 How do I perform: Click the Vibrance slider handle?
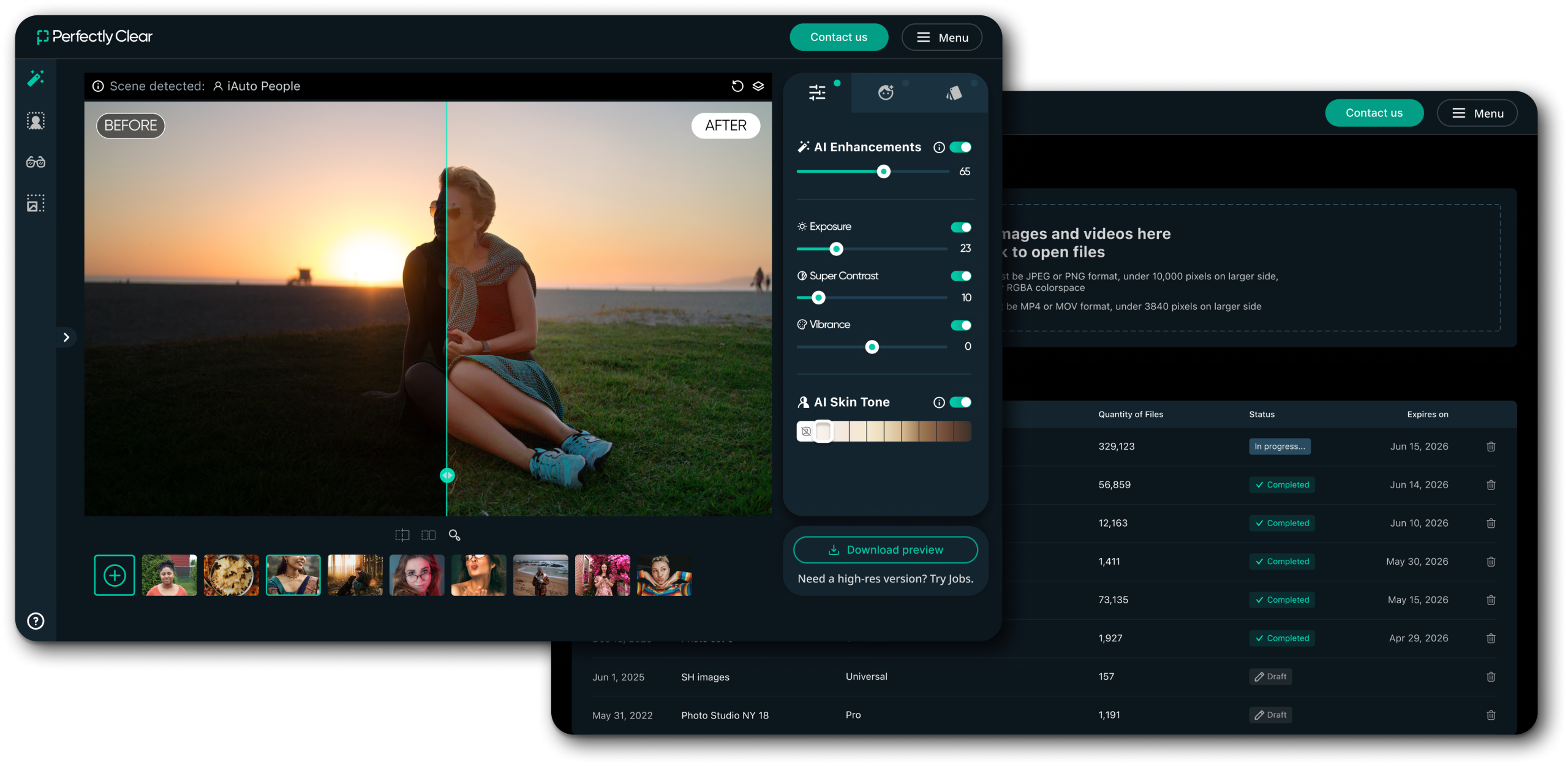[872, 347]
